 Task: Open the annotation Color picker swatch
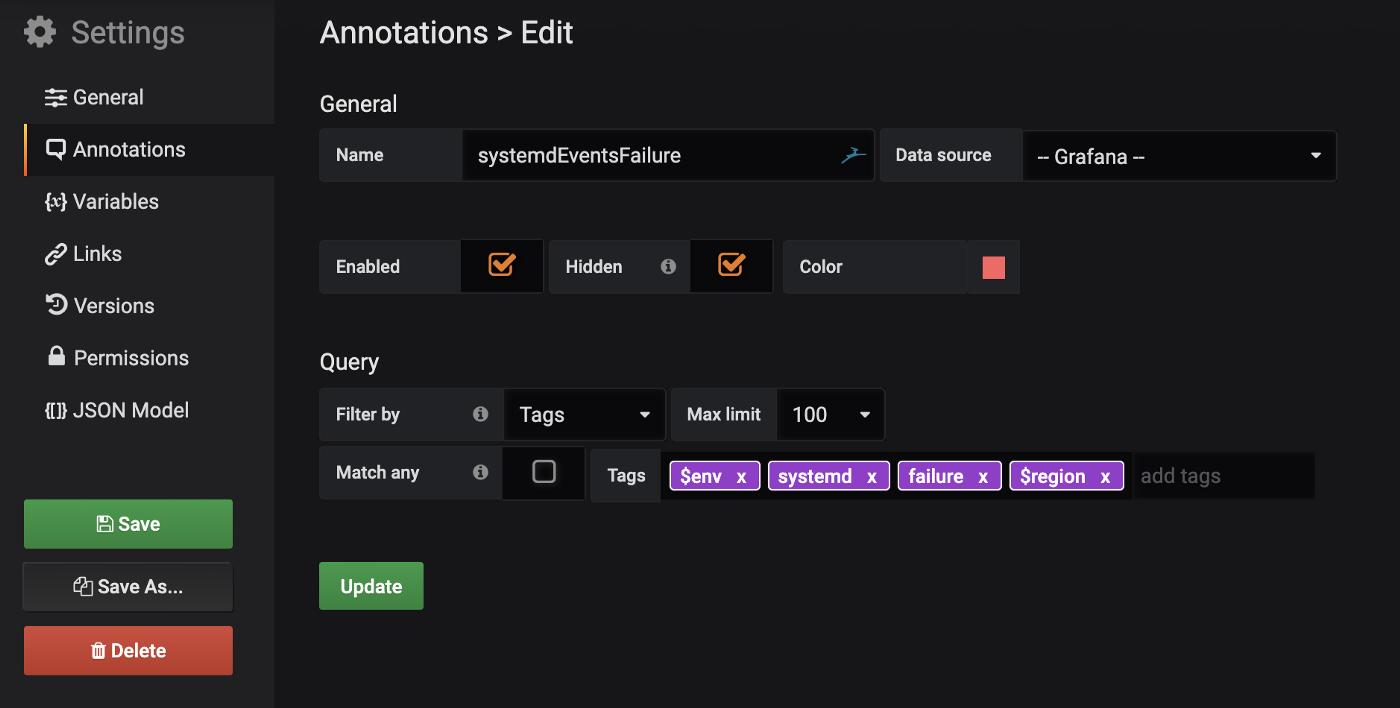[x=992, y=266]
